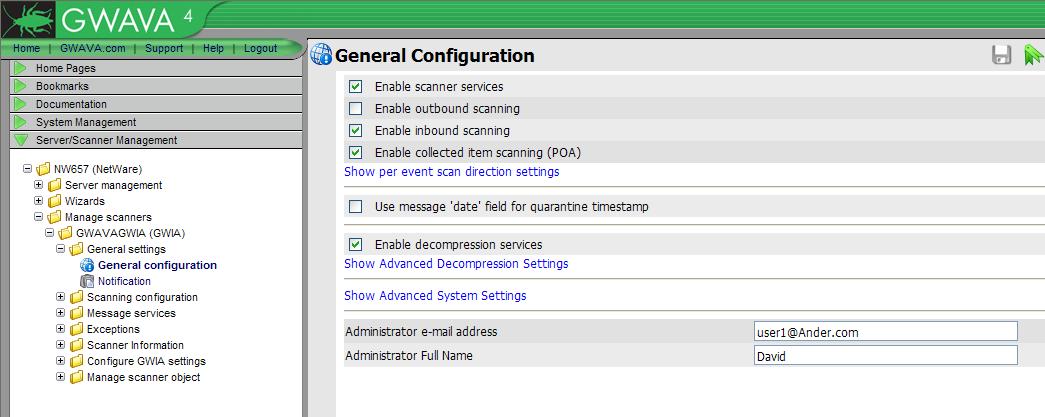Screen dimensions: 1045x417
Task: Click the Server management folder icon
Action: [x=55, y=185]
